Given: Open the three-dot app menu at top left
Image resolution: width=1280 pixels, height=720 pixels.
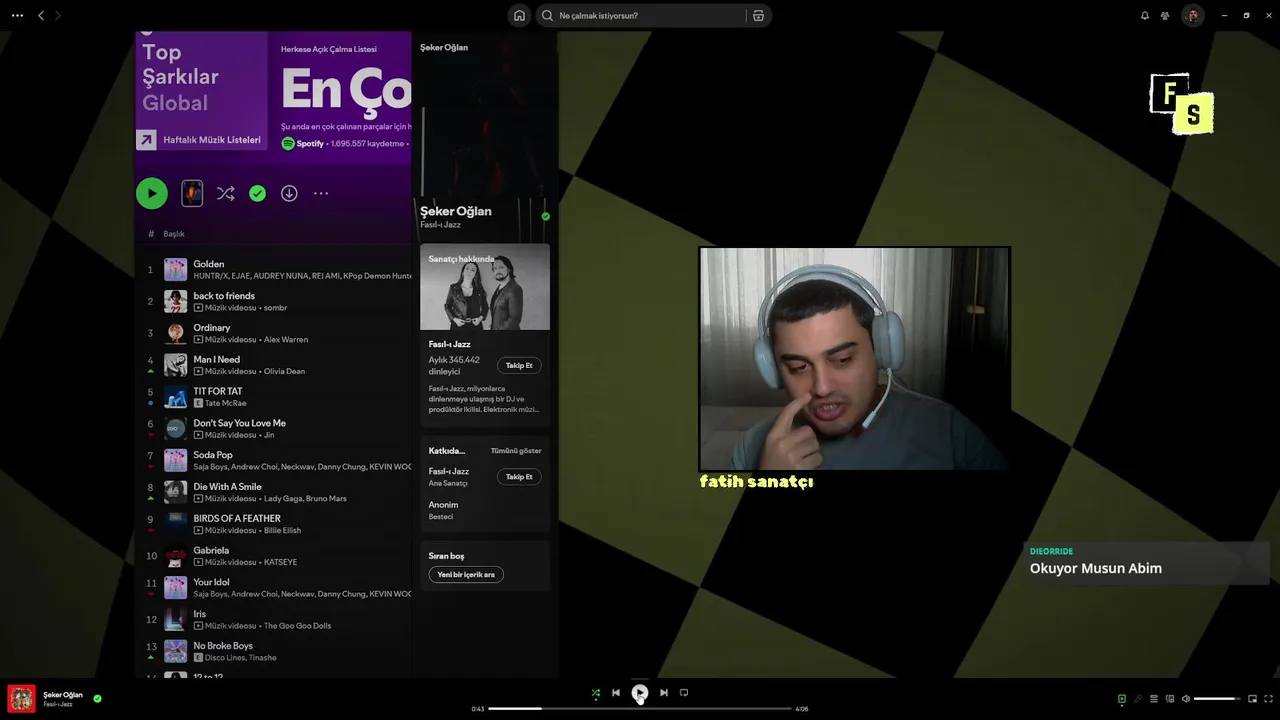Looking at the screenshot, I should coord(17,15).
